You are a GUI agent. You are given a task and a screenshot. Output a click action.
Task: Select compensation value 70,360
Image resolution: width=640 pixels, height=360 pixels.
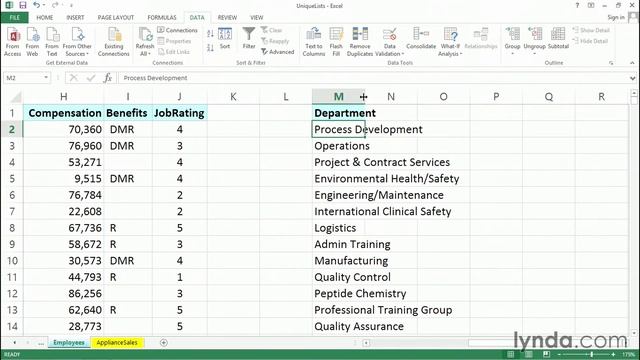click(63, 129)
